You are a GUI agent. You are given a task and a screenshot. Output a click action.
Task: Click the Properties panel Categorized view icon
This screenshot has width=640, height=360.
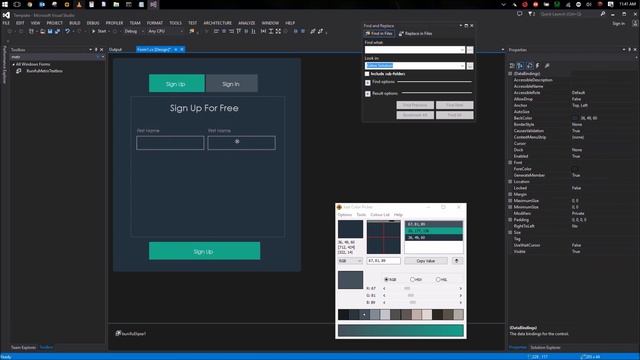tap(512, 65)
